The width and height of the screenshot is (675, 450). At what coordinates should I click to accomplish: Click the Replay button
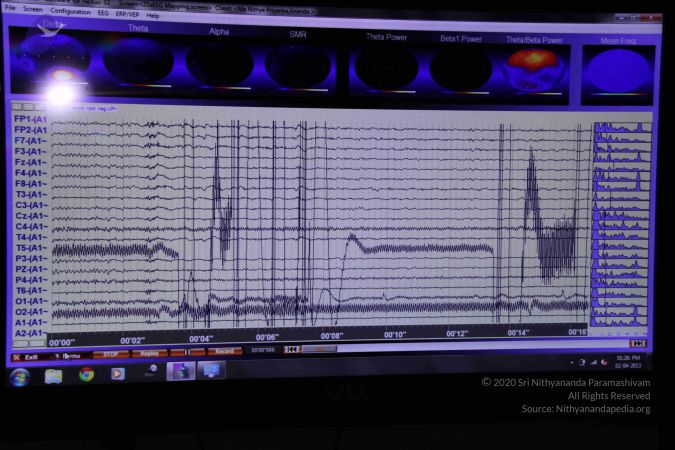[x=149, y=353]
